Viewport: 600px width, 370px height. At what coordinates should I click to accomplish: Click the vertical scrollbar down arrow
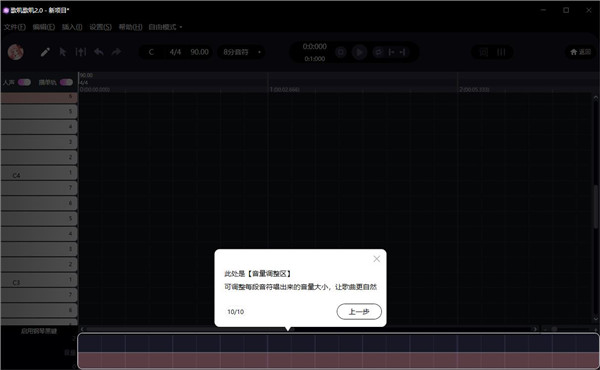pos(596,319)
